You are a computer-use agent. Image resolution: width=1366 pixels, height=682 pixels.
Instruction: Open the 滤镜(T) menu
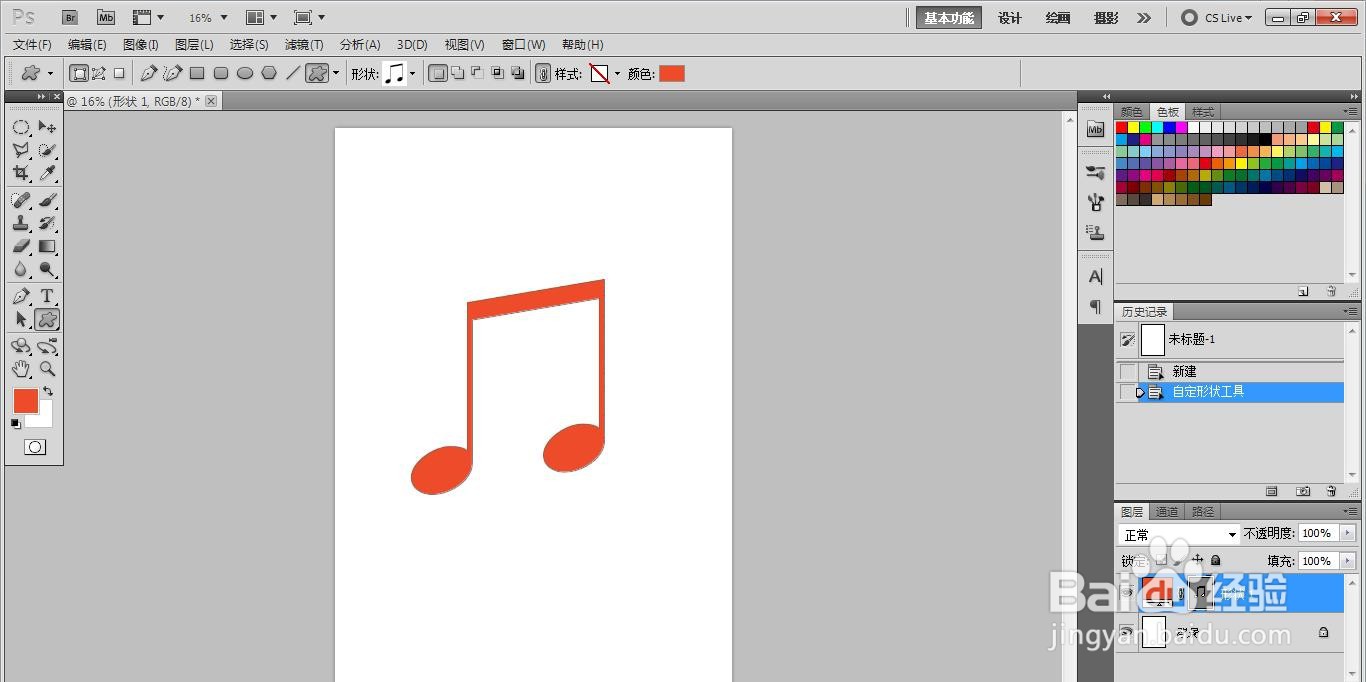click(304, 44)
